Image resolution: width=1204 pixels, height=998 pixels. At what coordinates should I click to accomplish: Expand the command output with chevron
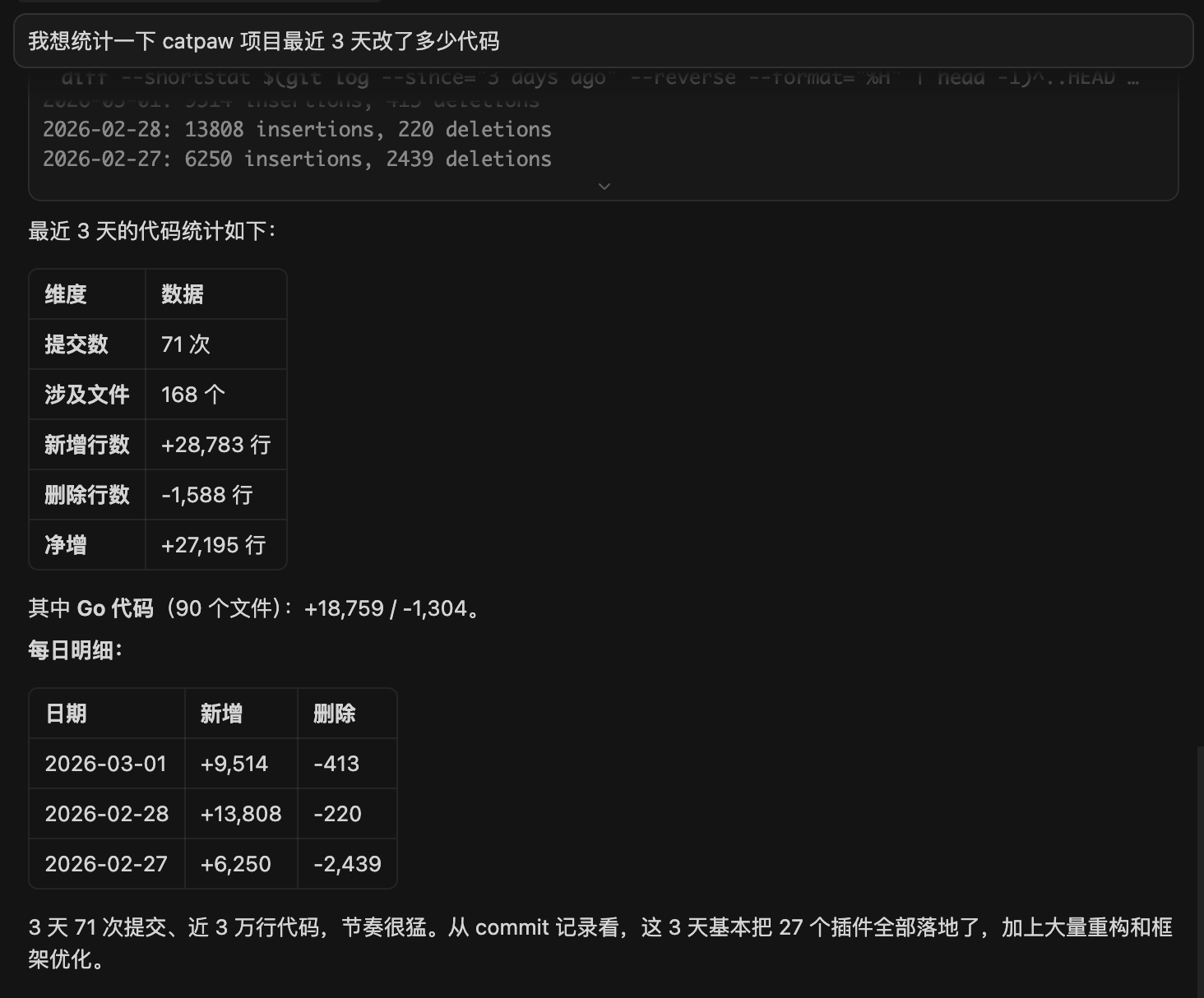(x=604, y=187)
